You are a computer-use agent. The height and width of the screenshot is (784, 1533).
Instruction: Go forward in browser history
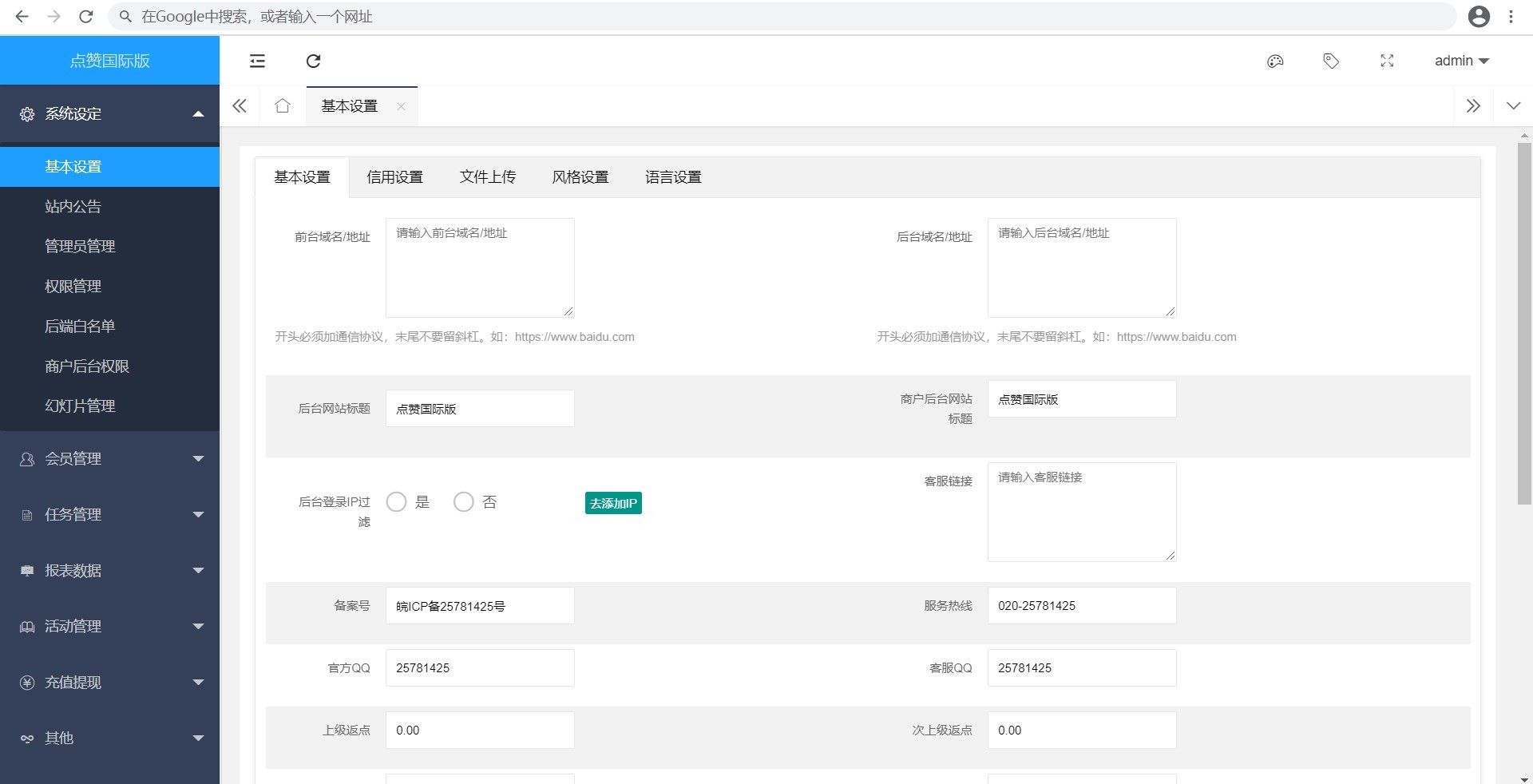(x=53, y=17)
